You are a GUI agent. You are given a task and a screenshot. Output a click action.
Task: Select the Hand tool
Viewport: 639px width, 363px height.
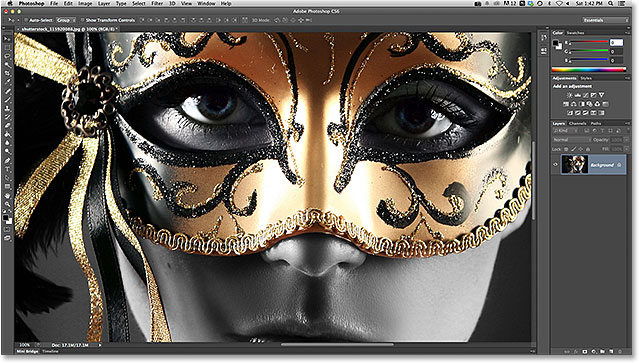pos(7,195)
